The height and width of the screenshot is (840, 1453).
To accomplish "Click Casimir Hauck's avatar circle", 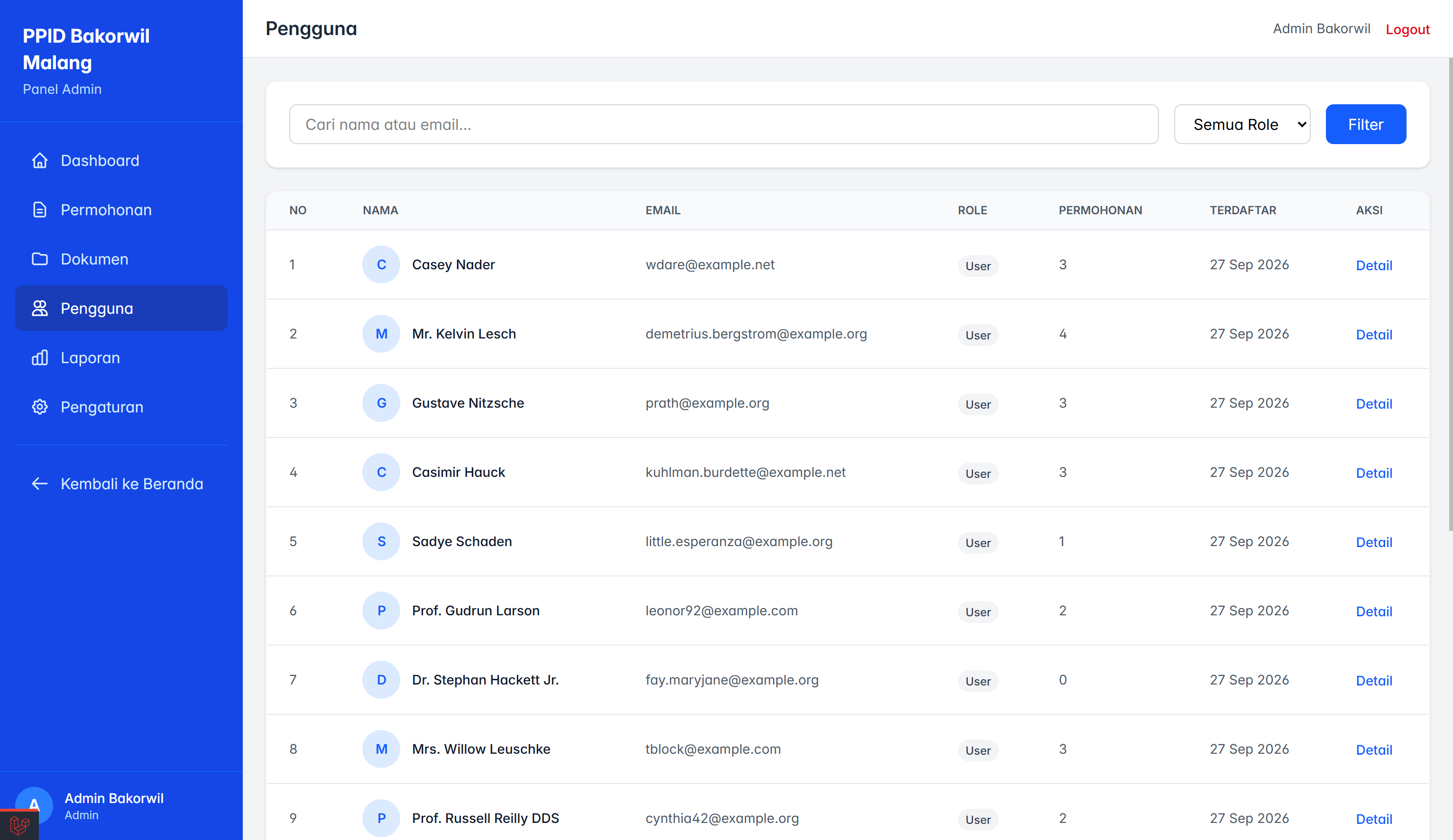I will (381, 472).
